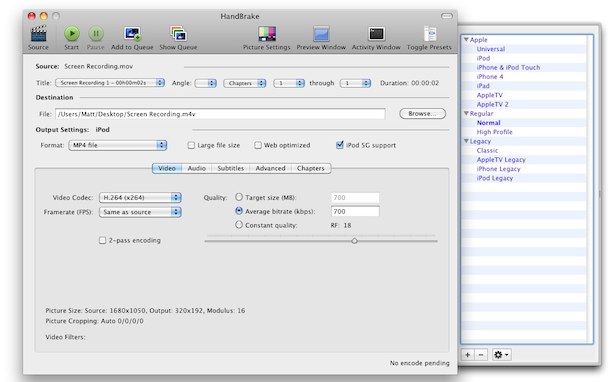Image resolution: width=610 pixels, height=382 pixels.
Task: Open the Video Codec dropdown showing H.264 (x264)
Action: [140, 198]
